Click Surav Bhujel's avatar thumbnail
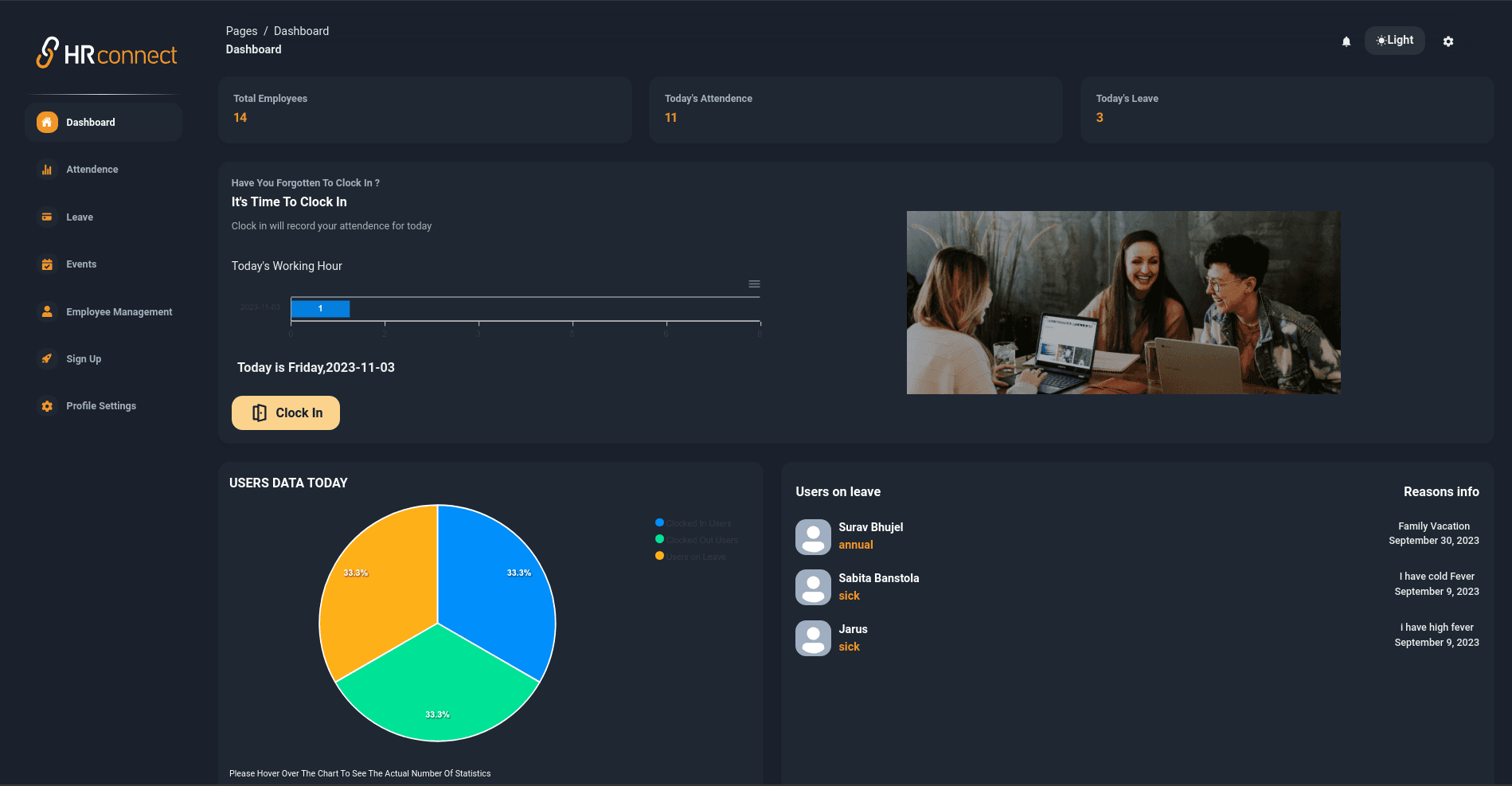This screenshot has height=786, width=1512. point(813,537)
